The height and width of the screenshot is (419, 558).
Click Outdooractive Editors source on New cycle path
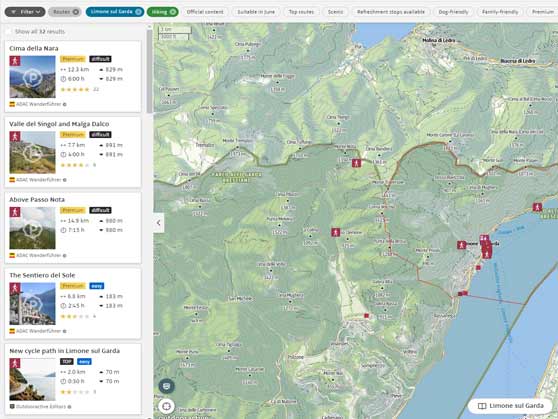[41, 407]
